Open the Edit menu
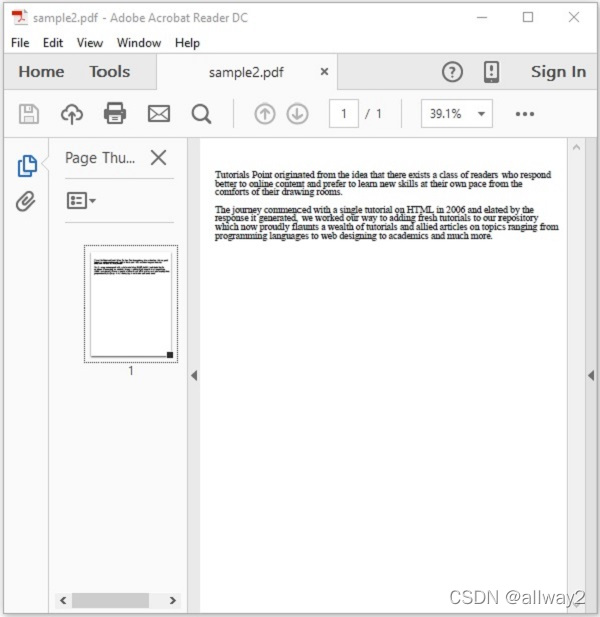Viewport: 600px width, 617px height. click(x=53, y=42)
